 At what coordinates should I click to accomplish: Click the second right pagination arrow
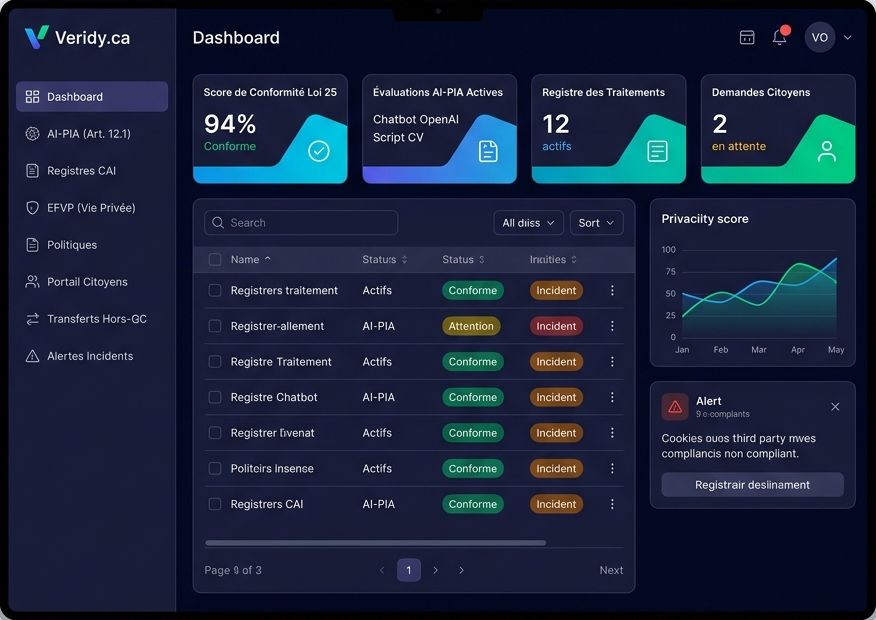[x=461, y=570]
